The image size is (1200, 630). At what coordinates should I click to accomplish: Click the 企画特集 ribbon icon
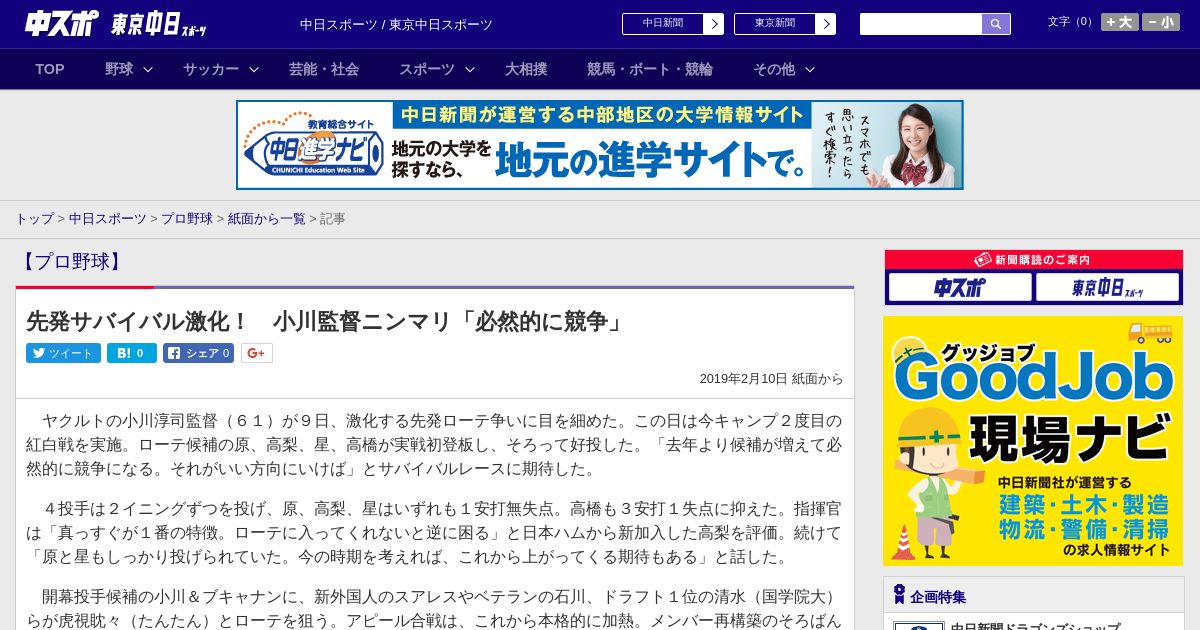coord(899,595)
